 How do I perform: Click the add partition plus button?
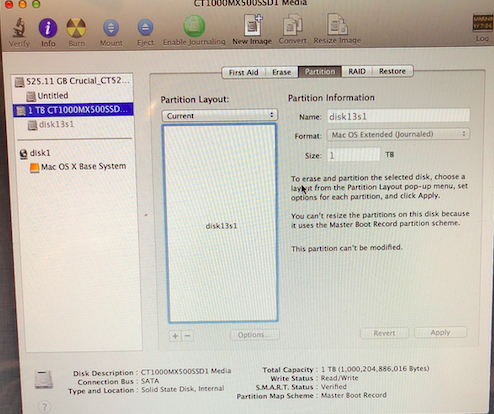point(175,336)
